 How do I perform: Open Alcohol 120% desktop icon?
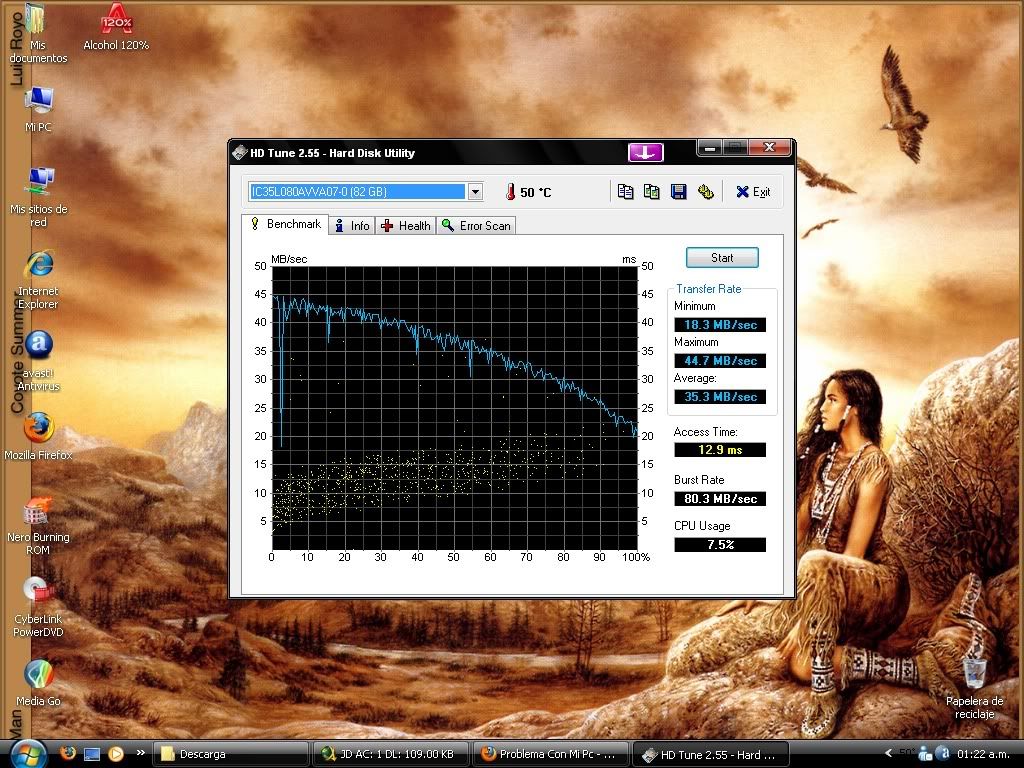(116, 27)
